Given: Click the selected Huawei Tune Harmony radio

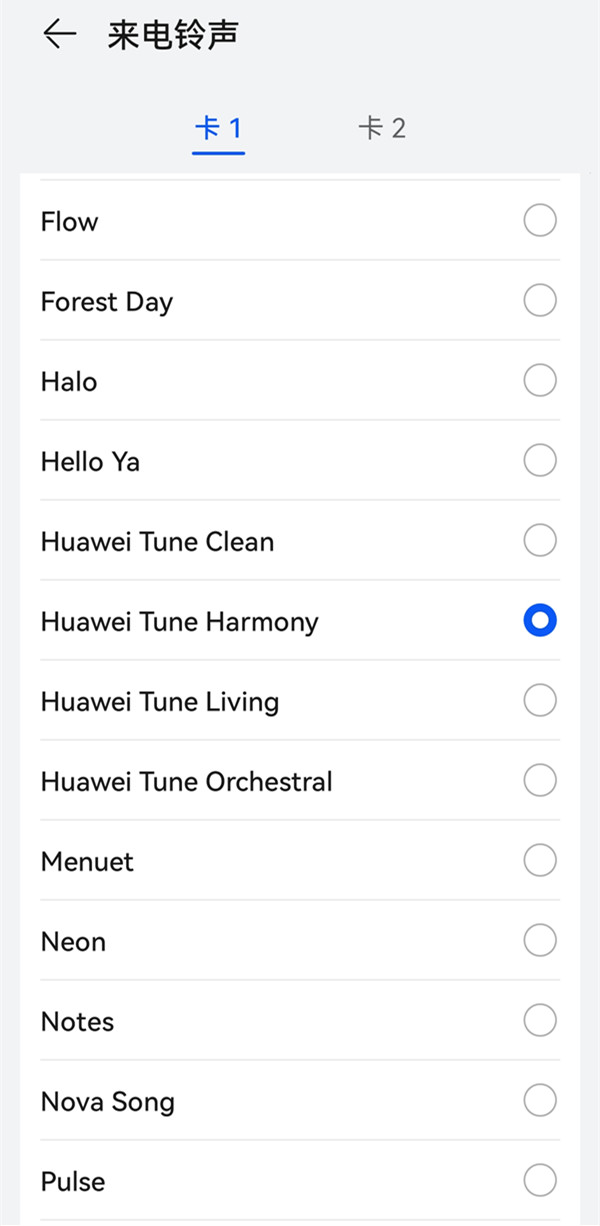Looking at the screenshot, I should (x=540, y=621).
